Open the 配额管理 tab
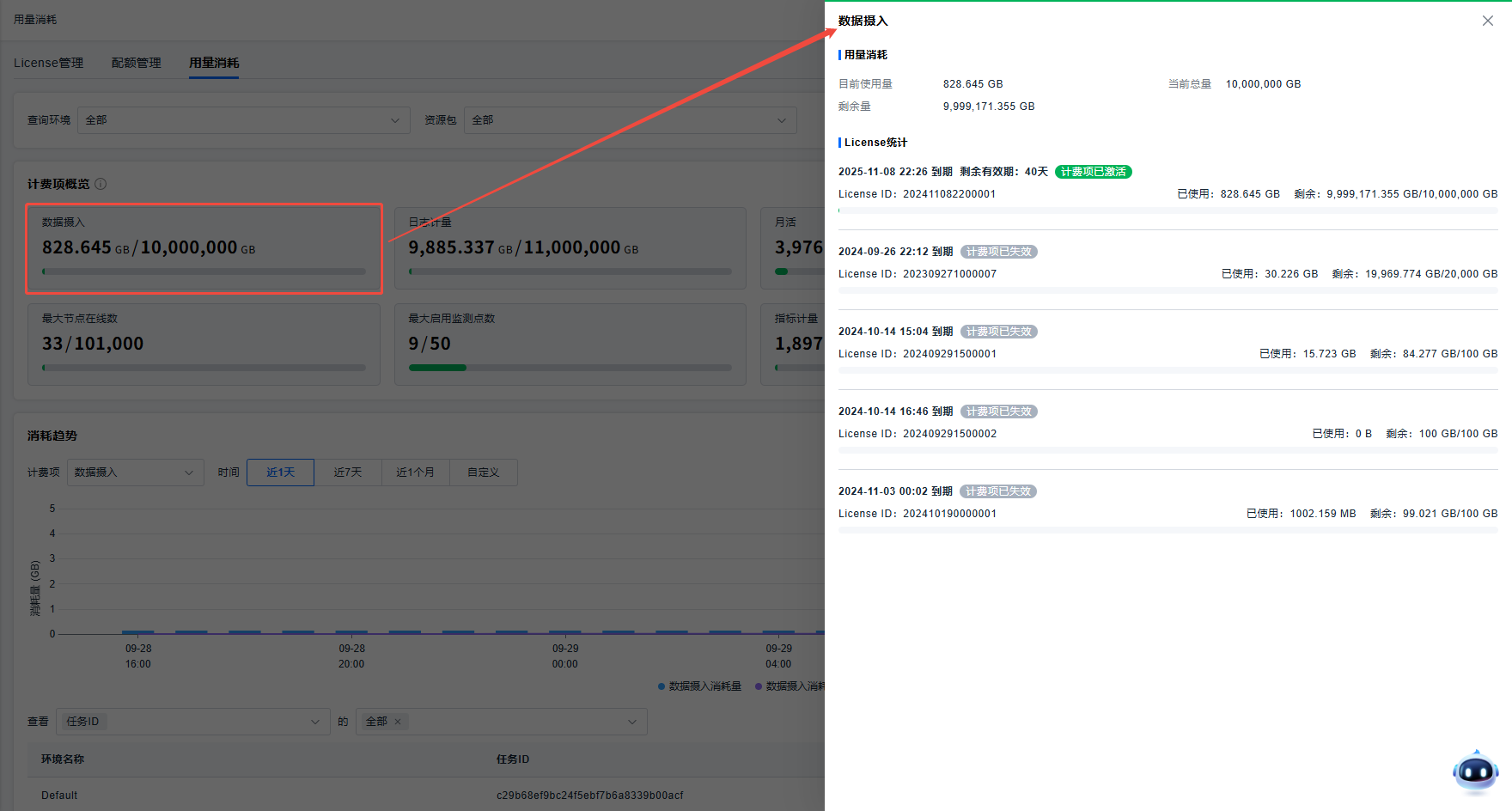This screenshot has height=811, width=1512. coord(136,63)
